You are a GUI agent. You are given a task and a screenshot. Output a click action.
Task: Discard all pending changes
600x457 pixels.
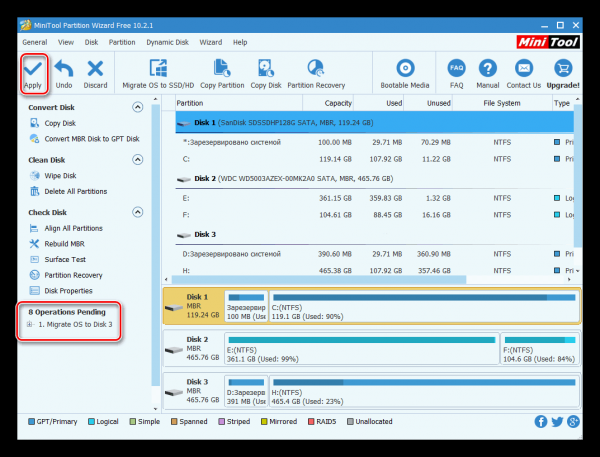(95, 74)
